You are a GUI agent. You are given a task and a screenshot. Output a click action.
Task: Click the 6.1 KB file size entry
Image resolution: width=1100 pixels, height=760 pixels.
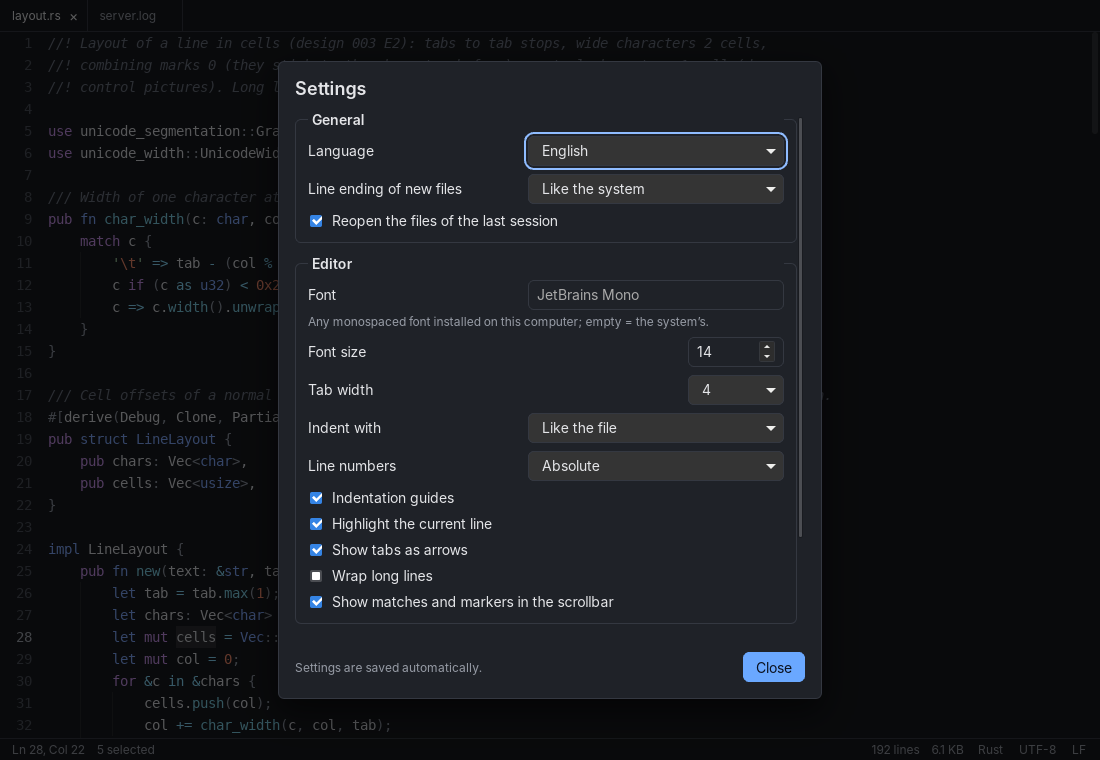click(x=947, y=749)
